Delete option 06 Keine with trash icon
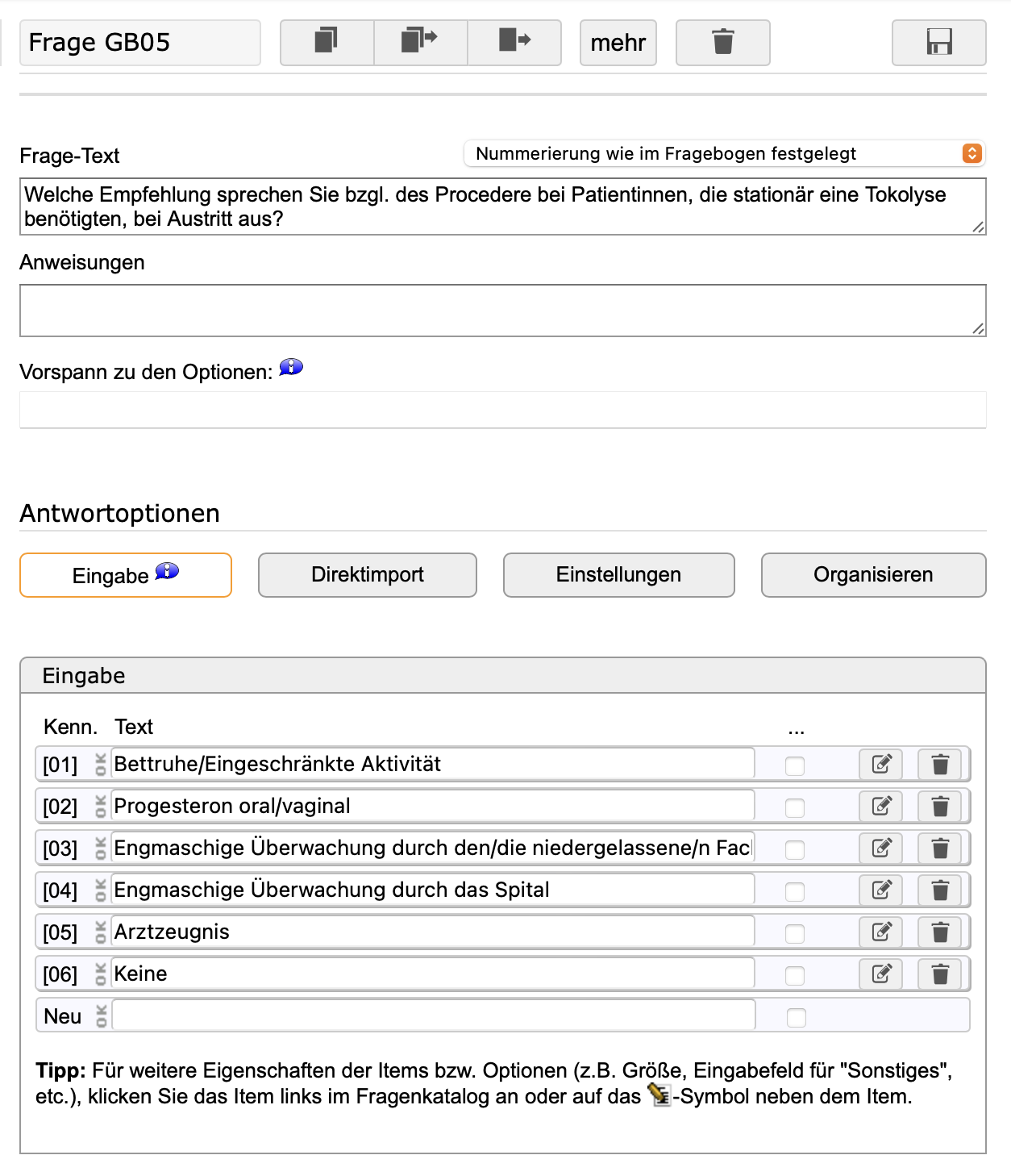1011x1176 pixels. click(940, 974)
